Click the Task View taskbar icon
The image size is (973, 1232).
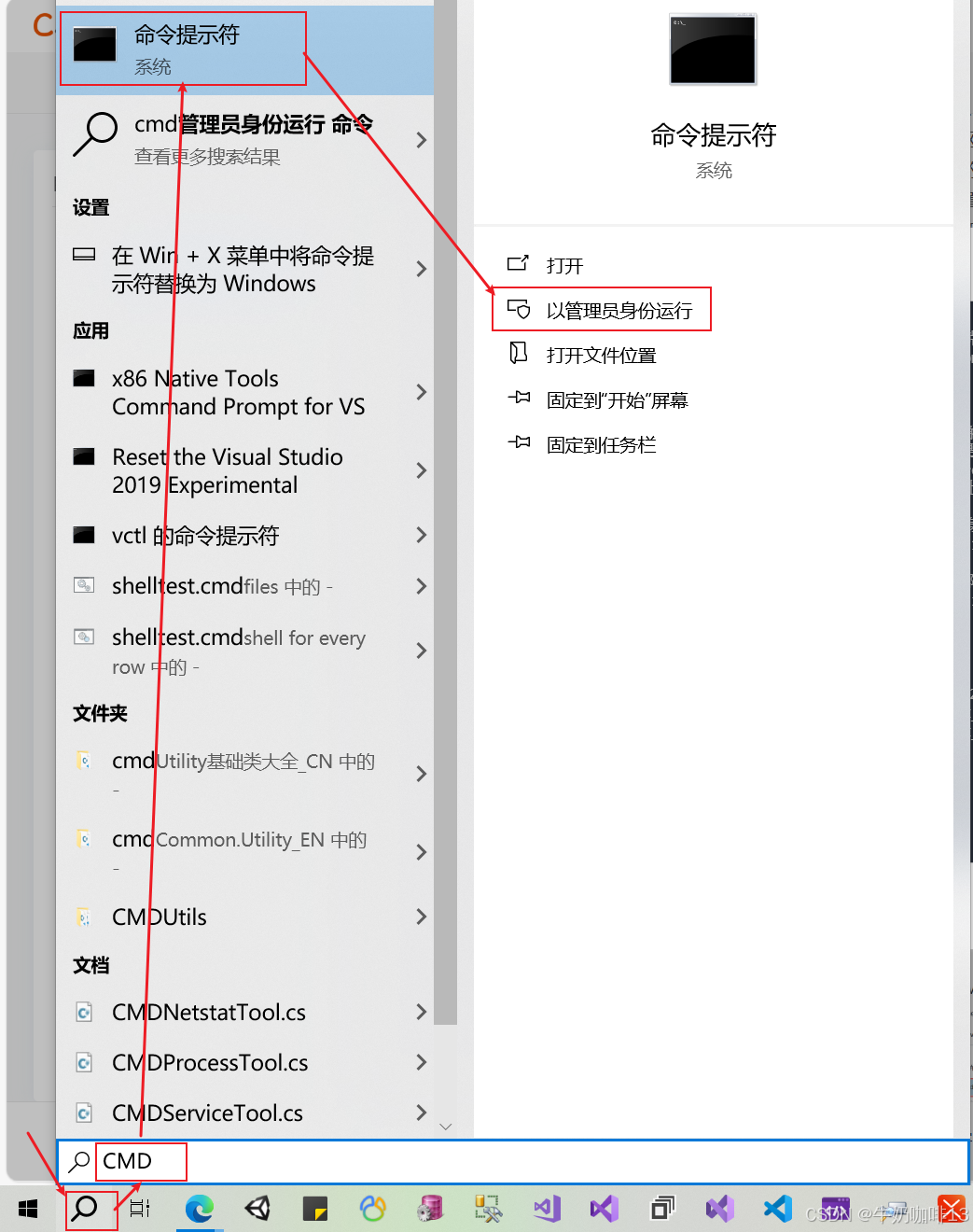click(x=140, y=1210)
